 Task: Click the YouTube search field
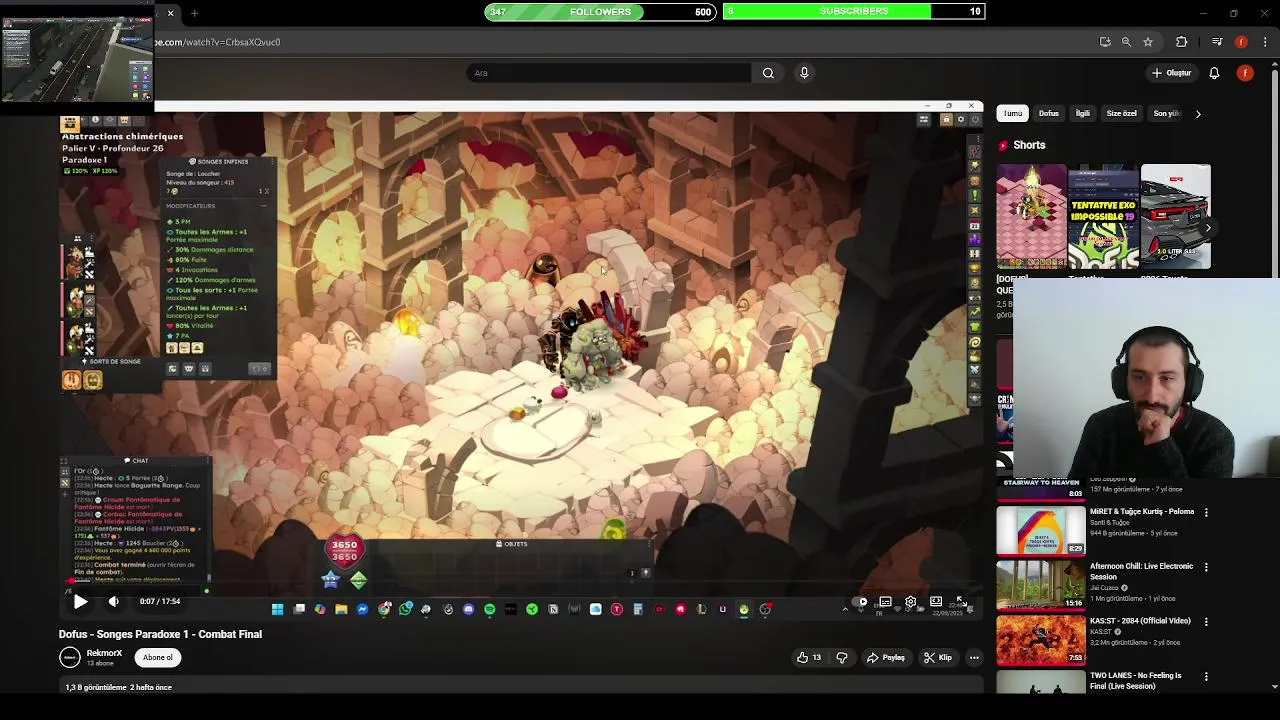pyautogui.click(x=609, y=73)
